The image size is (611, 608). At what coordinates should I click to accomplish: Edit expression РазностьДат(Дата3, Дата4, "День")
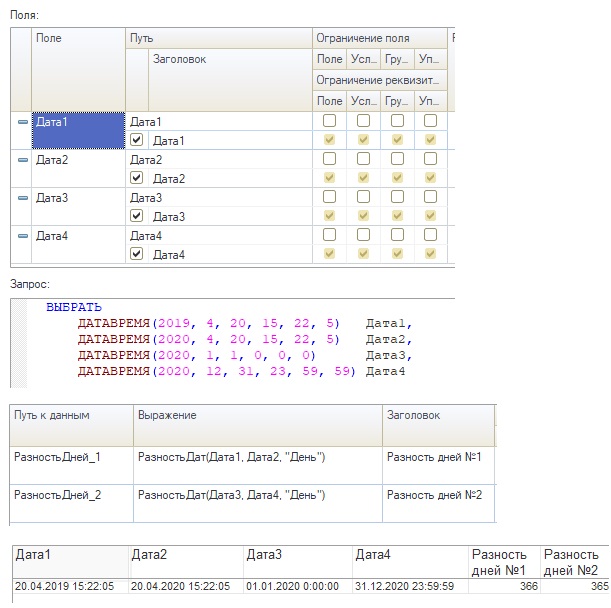[x=258, y=503]
